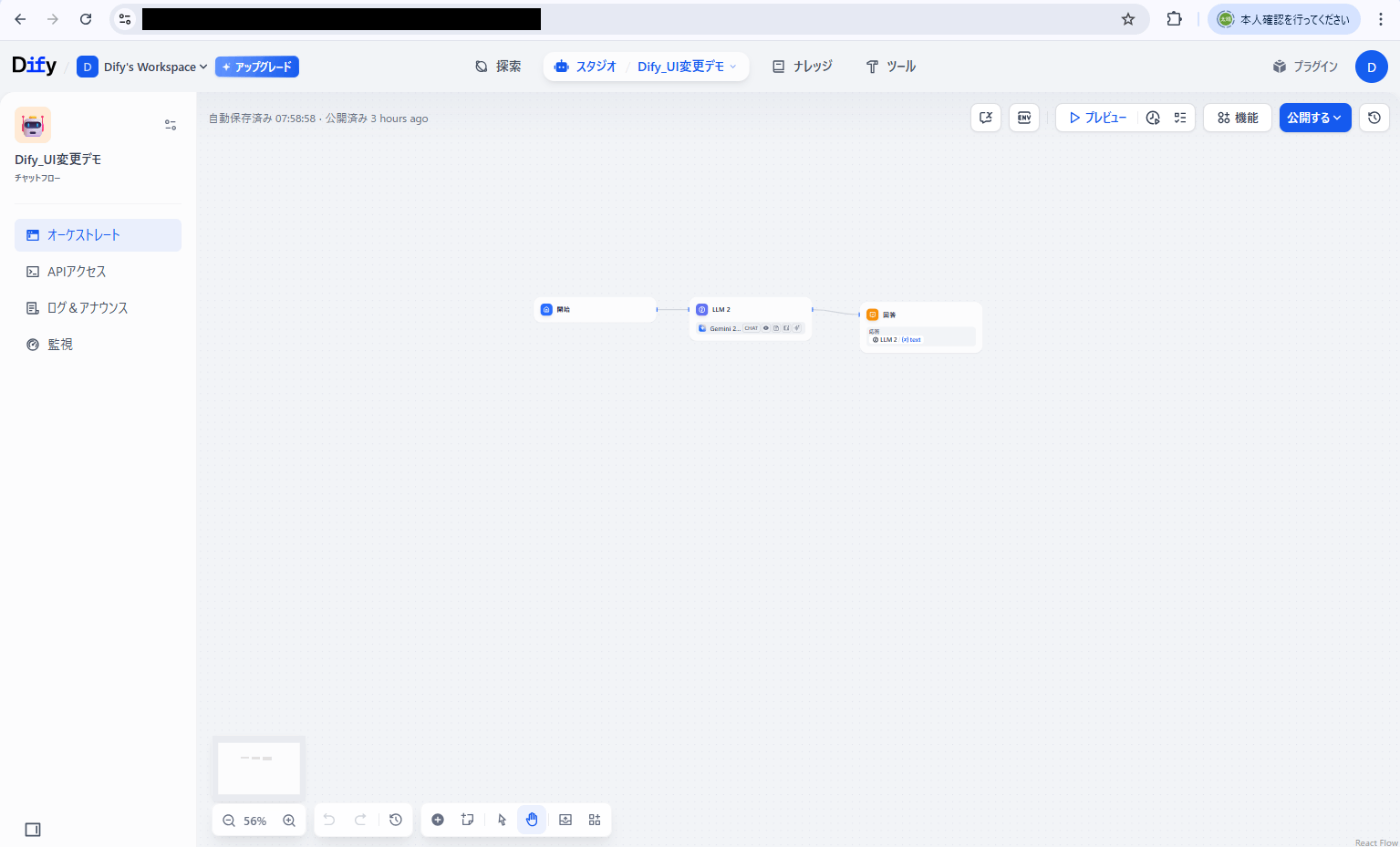Open the D user avatar menu
1400x847 pixels.
pyautogui.click(x=1371, y=66)
